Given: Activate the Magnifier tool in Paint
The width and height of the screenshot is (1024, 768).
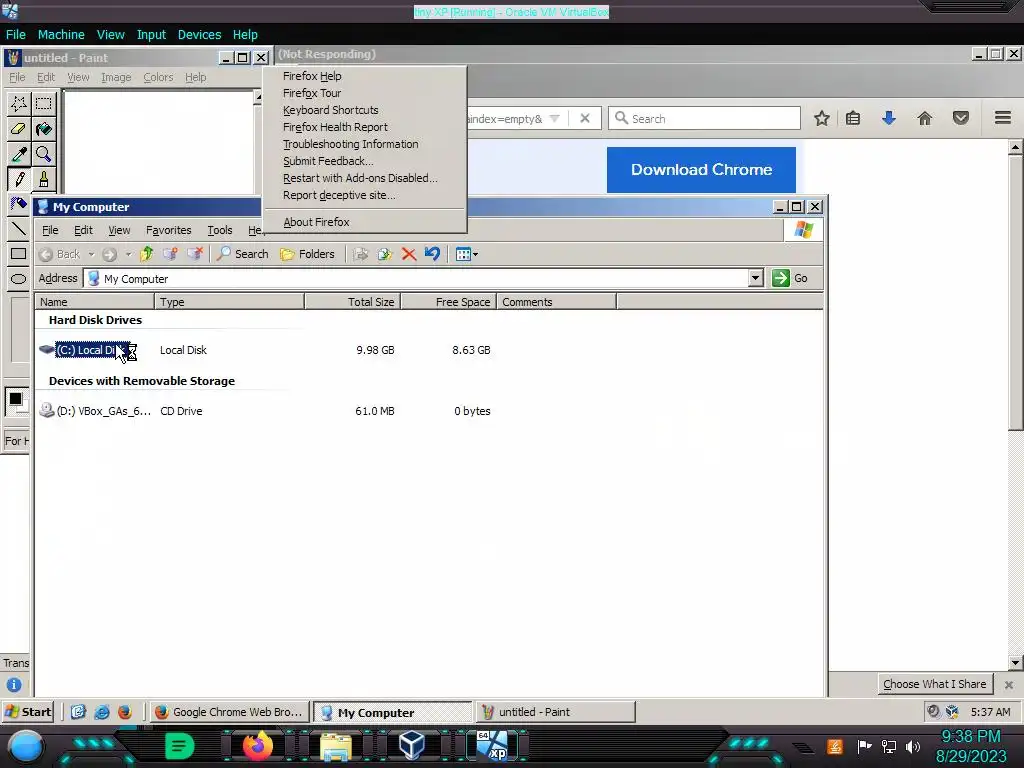Looking at the screenshot, I should (x=44, y=154).
